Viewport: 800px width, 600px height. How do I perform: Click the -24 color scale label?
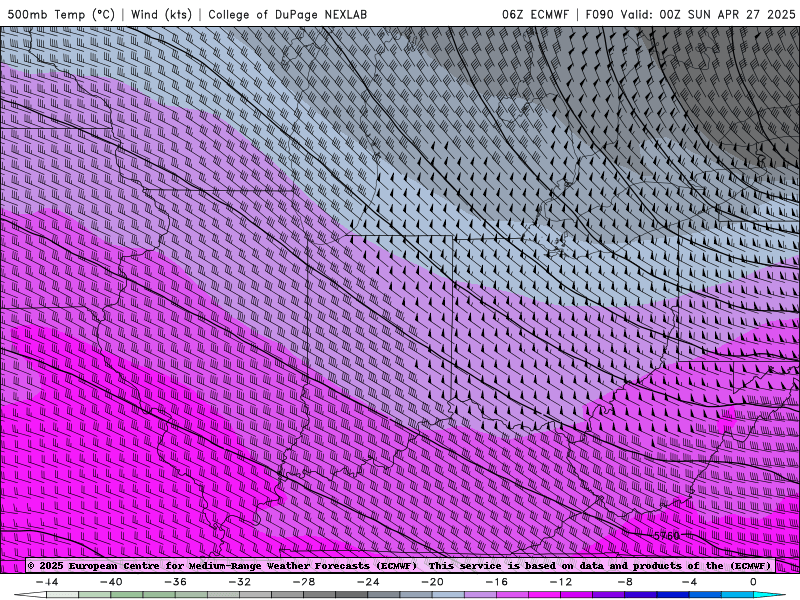[x=368, y=582]
